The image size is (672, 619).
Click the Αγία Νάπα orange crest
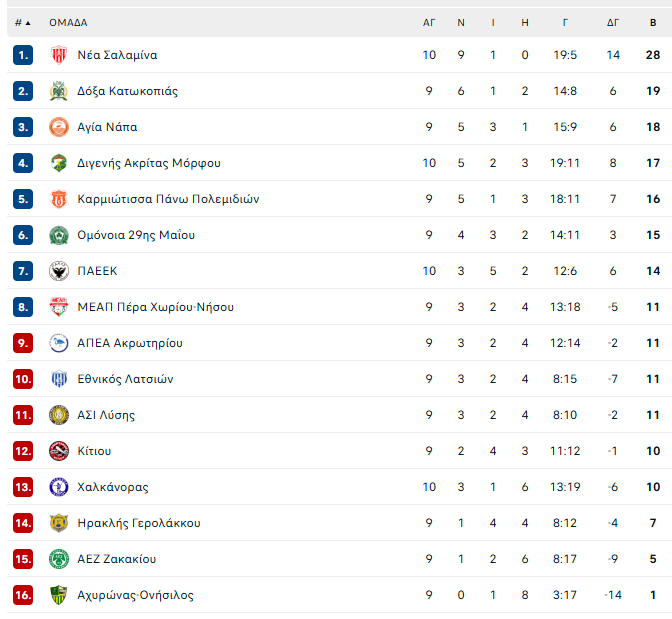click(58, 127)
